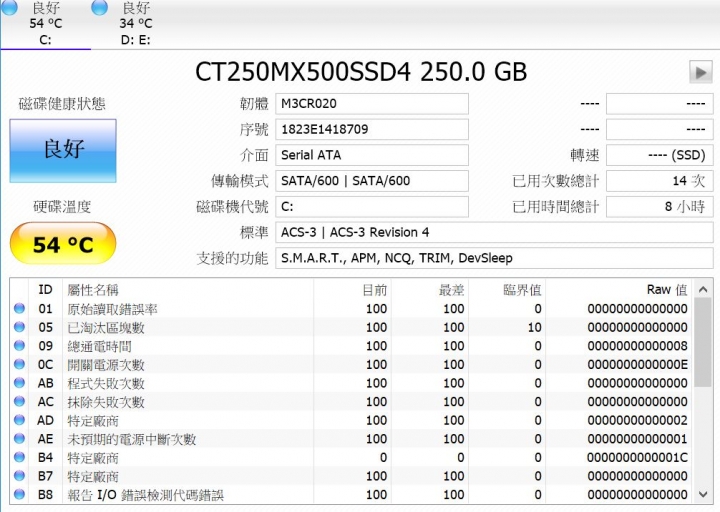Screen dimensions: 720x512
Task: Select the 原始讀取錯誤率 attribute row
Action: tap(352, 309)
